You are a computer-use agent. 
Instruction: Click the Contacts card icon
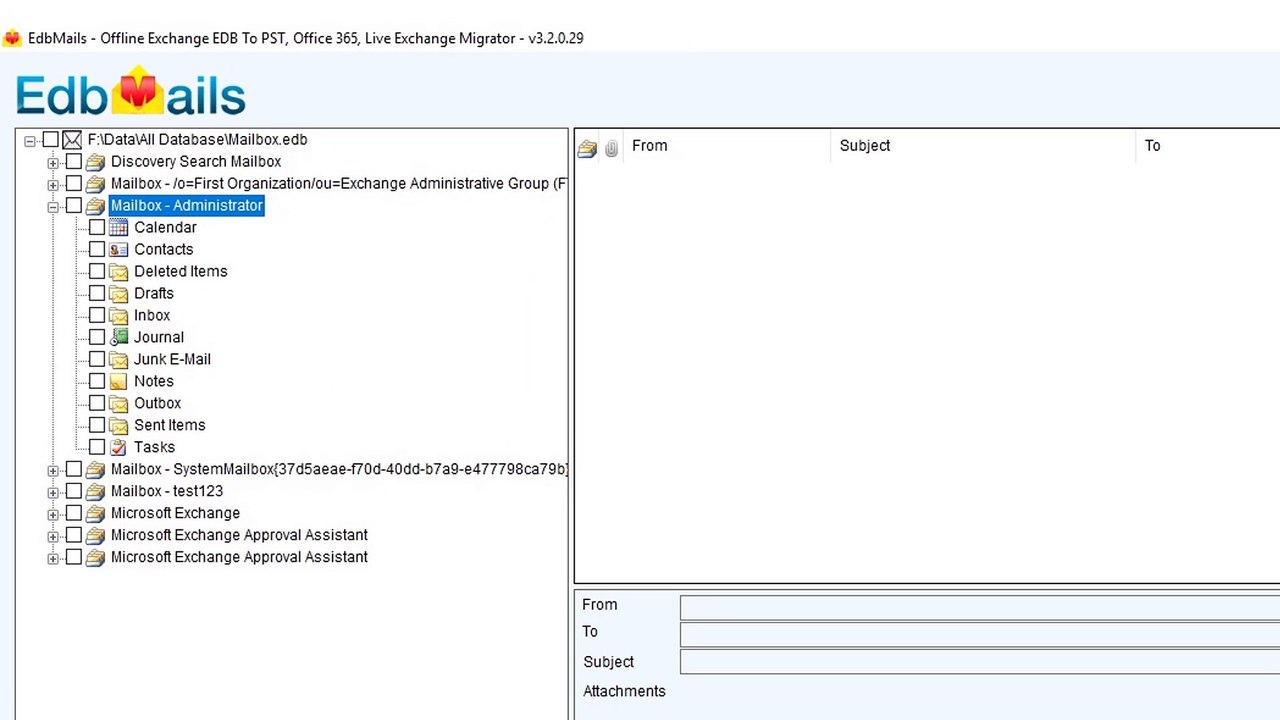click(x=118, y=249)
